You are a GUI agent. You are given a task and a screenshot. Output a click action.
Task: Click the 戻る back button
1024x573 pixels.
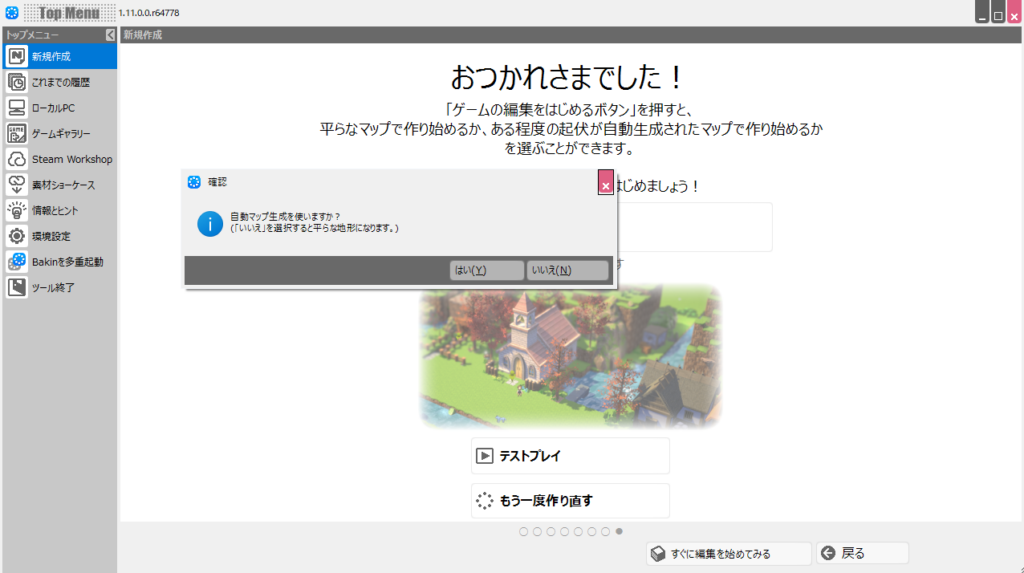coord(862,553)
